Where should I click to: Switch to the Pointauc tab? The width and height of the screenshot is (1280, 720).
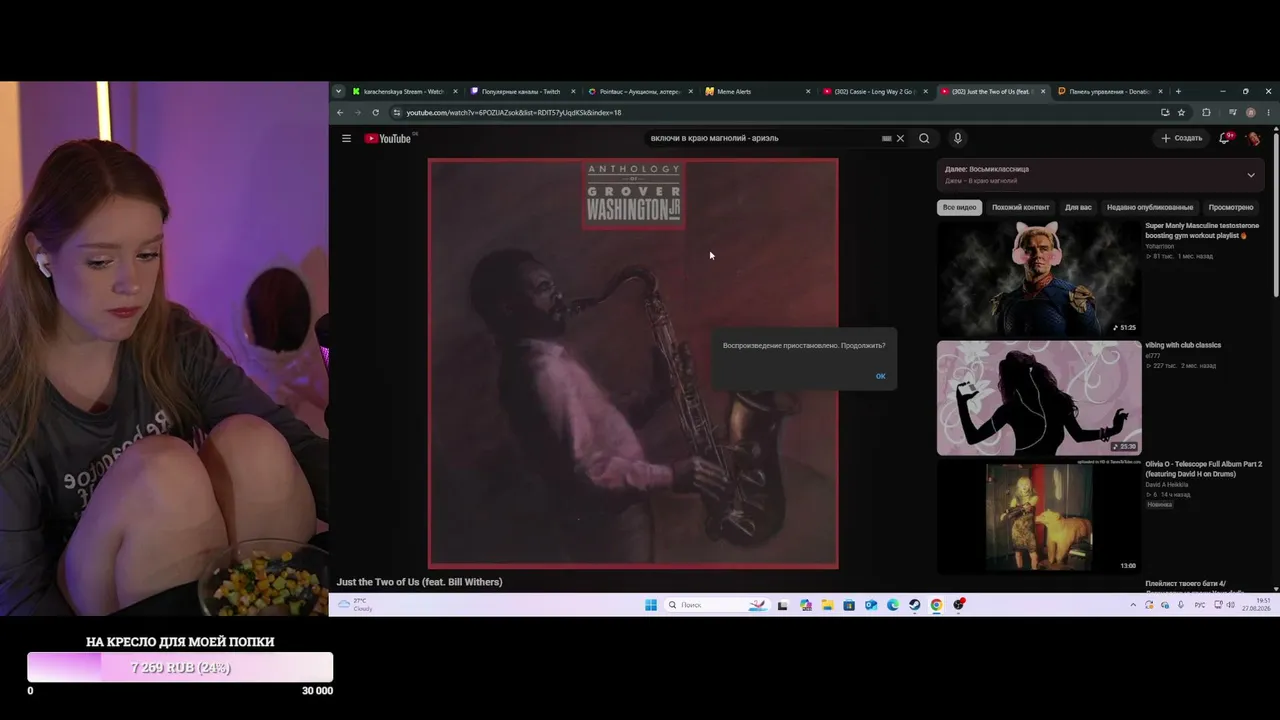639,91
